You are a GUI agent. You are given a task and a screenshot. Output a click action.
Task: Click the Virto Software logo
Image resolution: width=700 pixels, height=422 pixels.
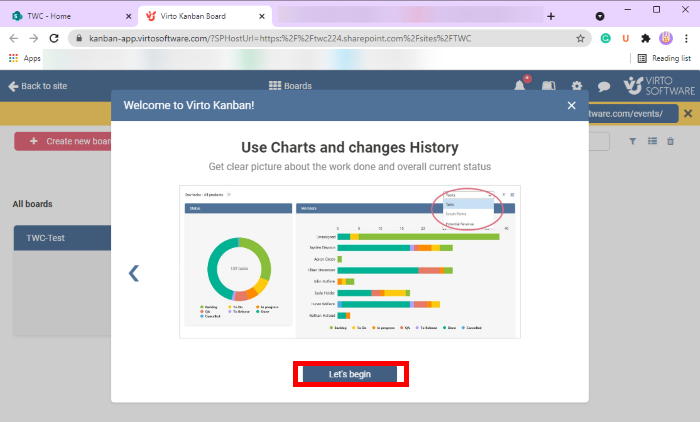pyautogui.click(x=659, y=86)
